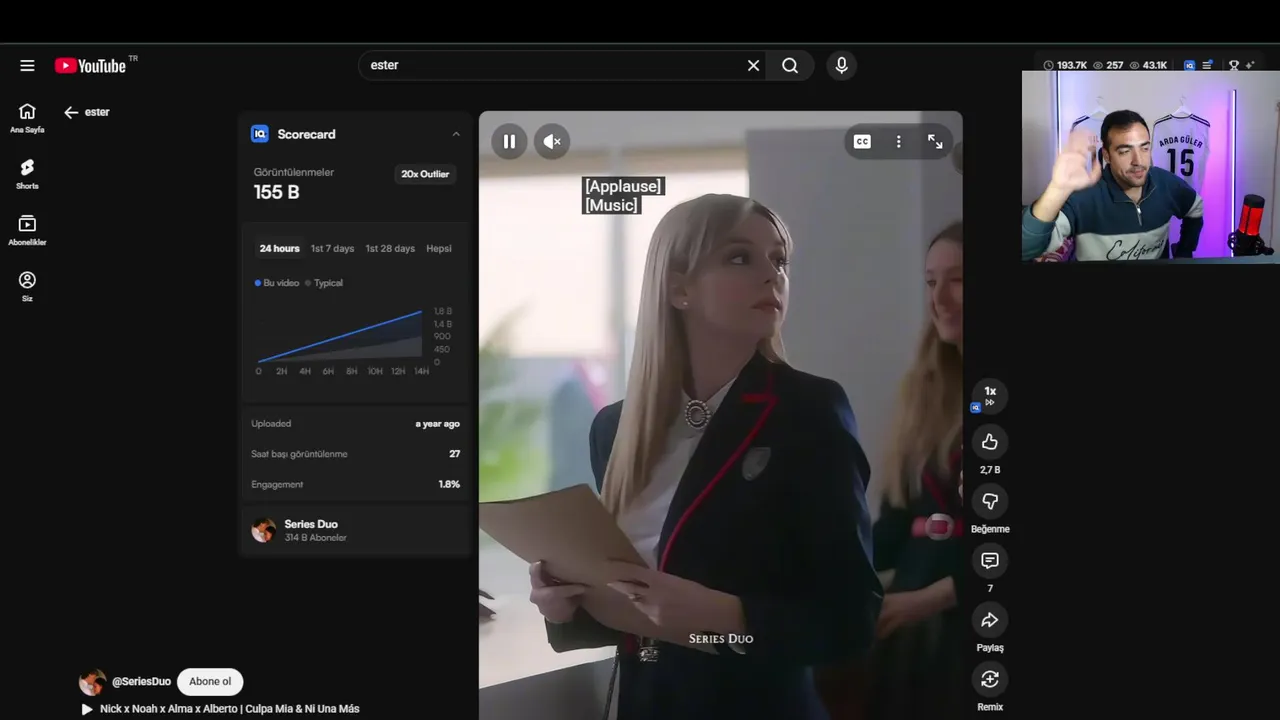This screenshot has height=720, width=1280.
Task: Click the 43.1K views stat
Action: click(1148, 66)
